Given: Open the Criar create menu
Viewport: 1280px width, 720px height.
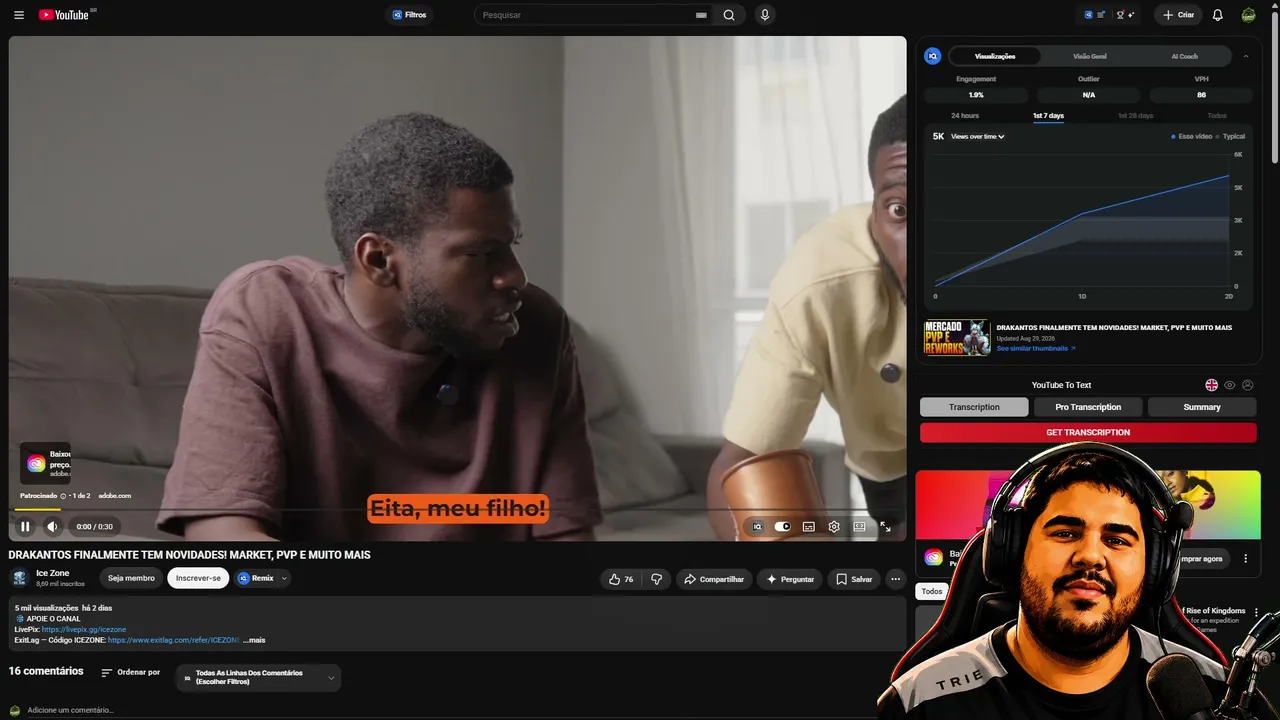Looking at the screenshot, I should coord(1179,15).
